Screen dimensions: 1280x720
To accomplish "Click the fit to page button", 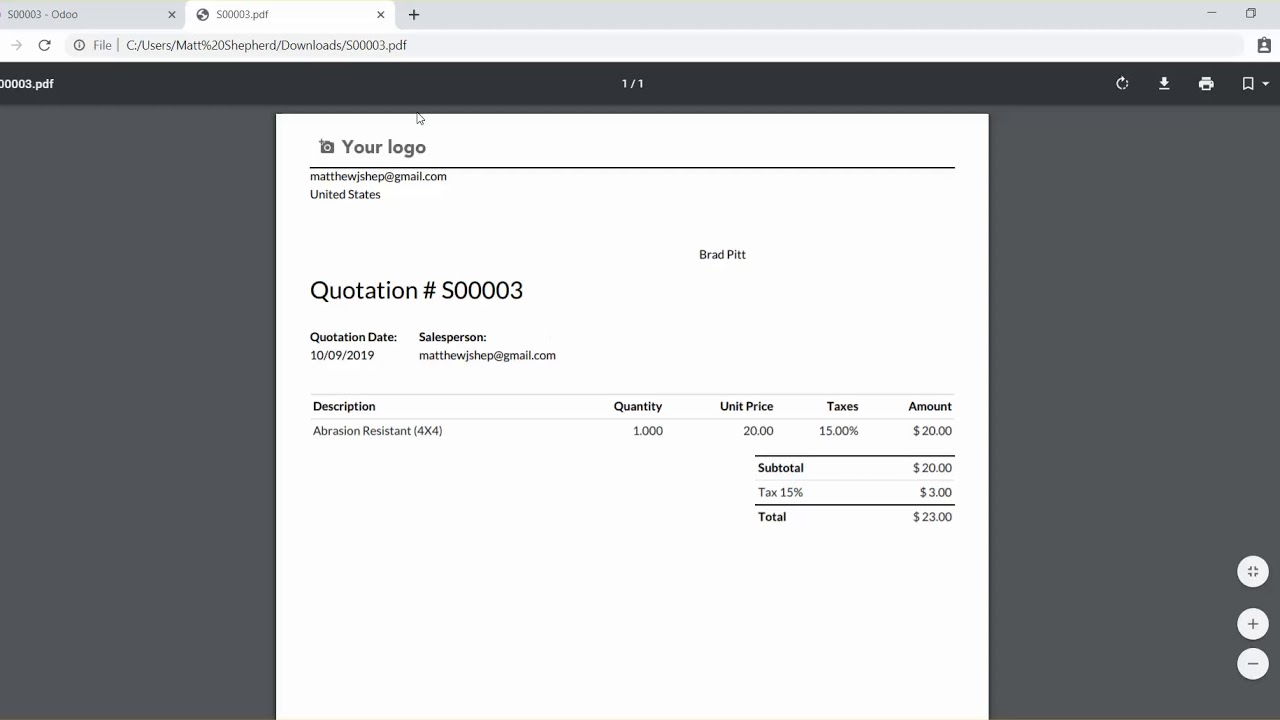I will [1253, 572].
